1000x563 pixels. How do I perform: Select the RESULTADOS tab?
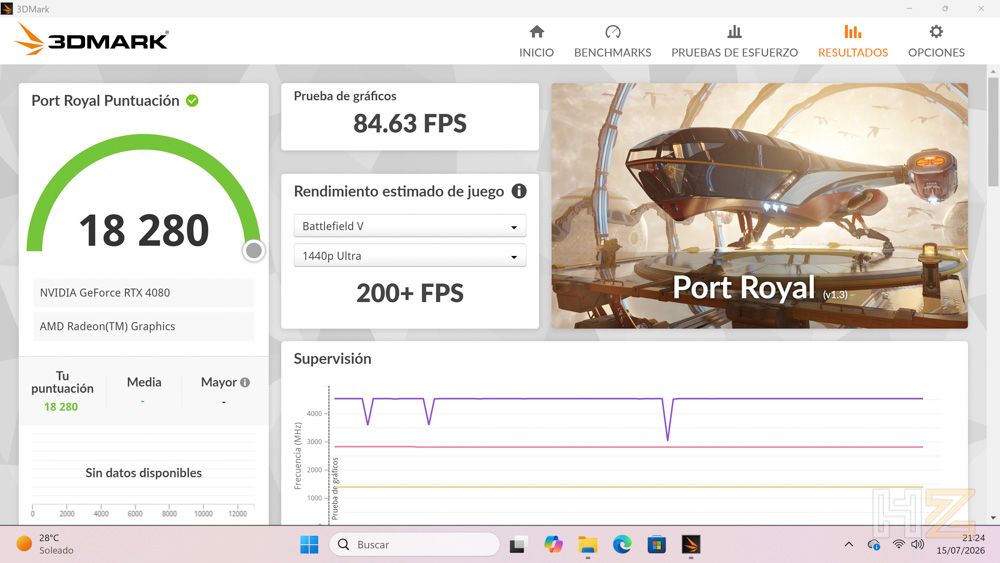coord(853,41)
